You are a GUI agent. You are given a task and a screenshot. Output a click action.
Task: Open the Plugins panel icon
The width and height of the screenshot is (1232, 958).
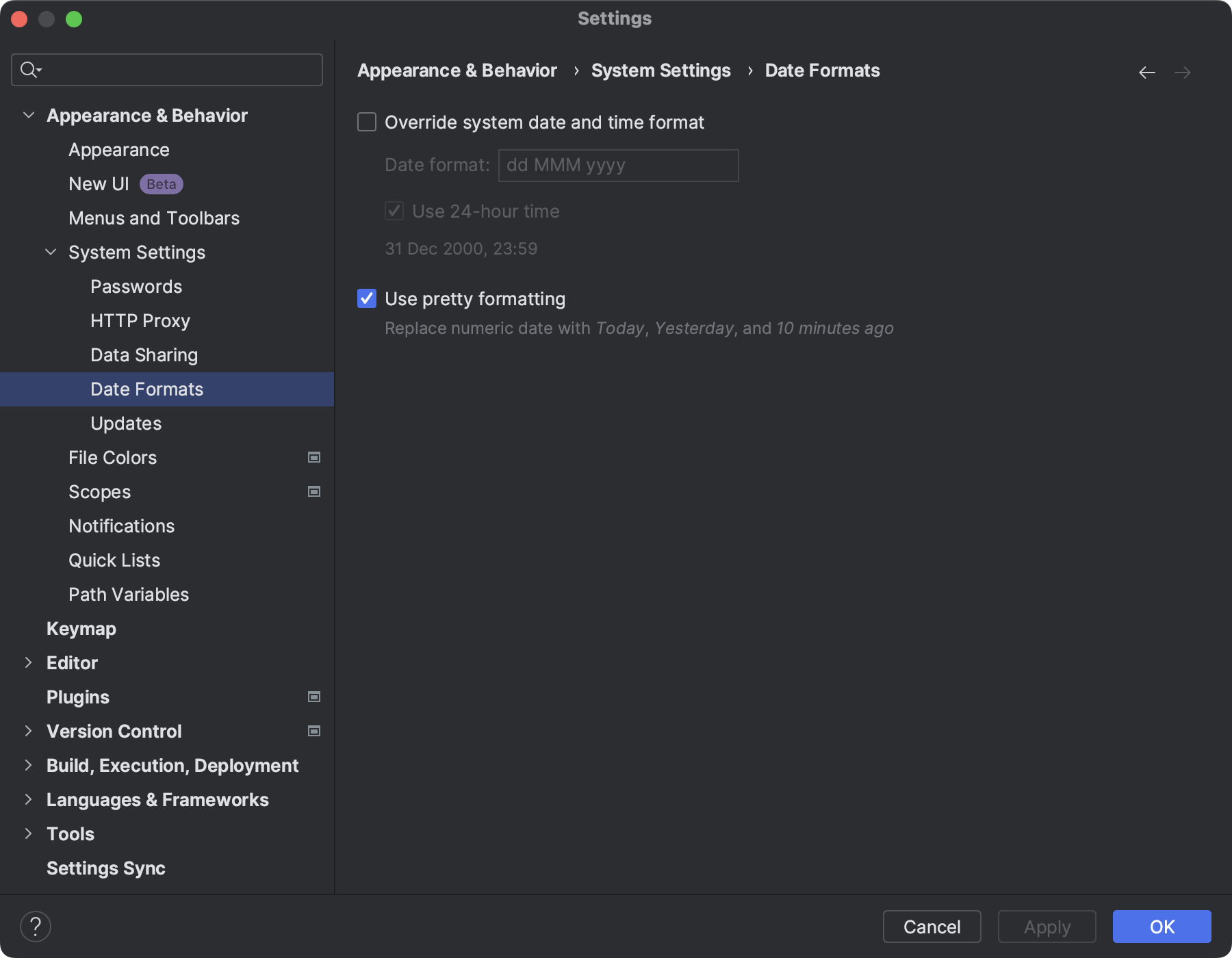tap(313, 697)
